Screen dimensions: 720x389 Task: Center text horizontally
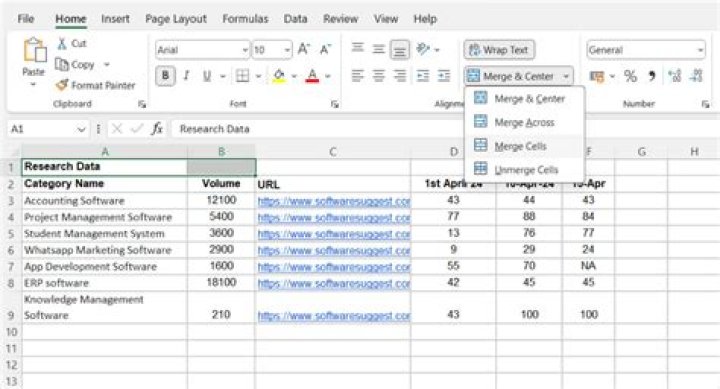[378, 76]
